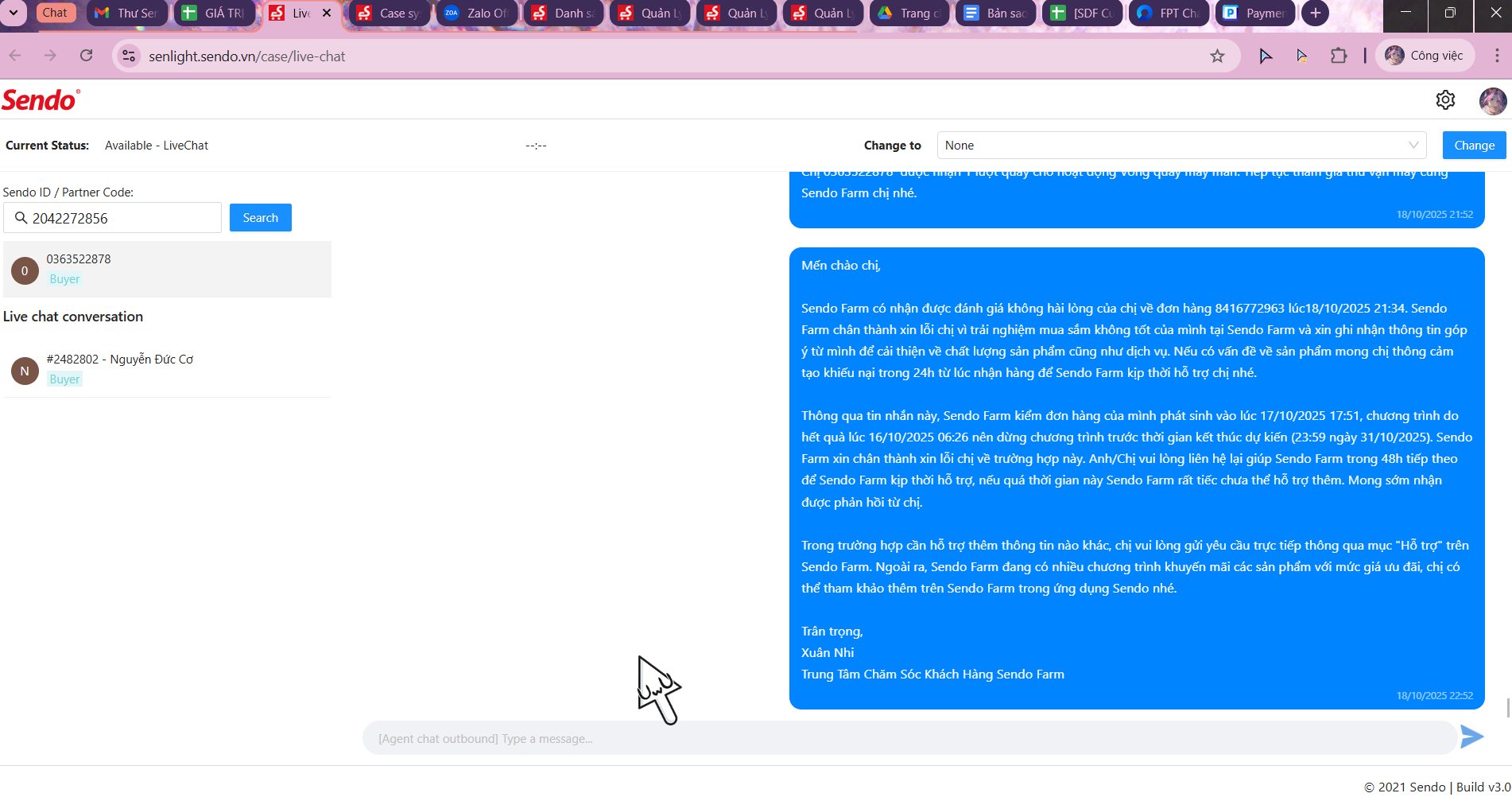The width and height of the screenshot is (1512, 797).
Task: Send the message with the arrow icon
Action: (x=1471, y=737)
